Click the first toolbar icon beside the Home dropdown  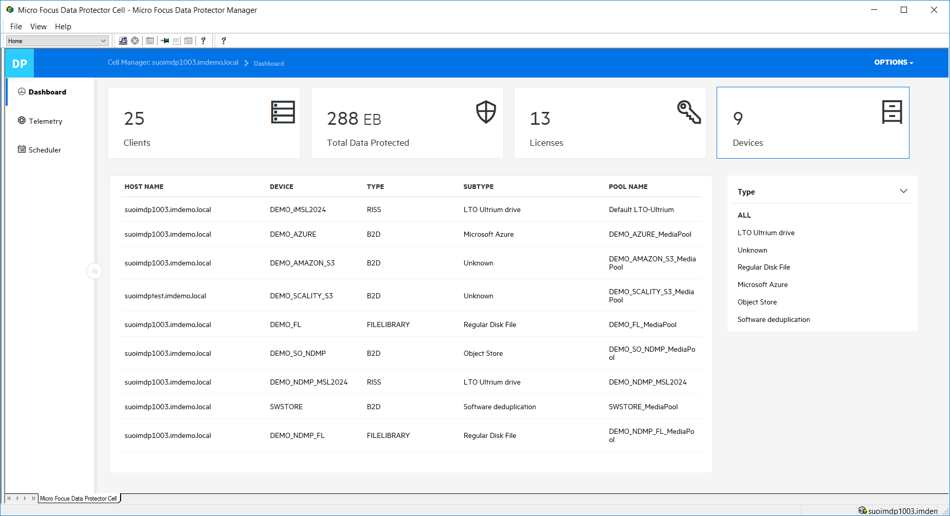click(x=123, y=41)
